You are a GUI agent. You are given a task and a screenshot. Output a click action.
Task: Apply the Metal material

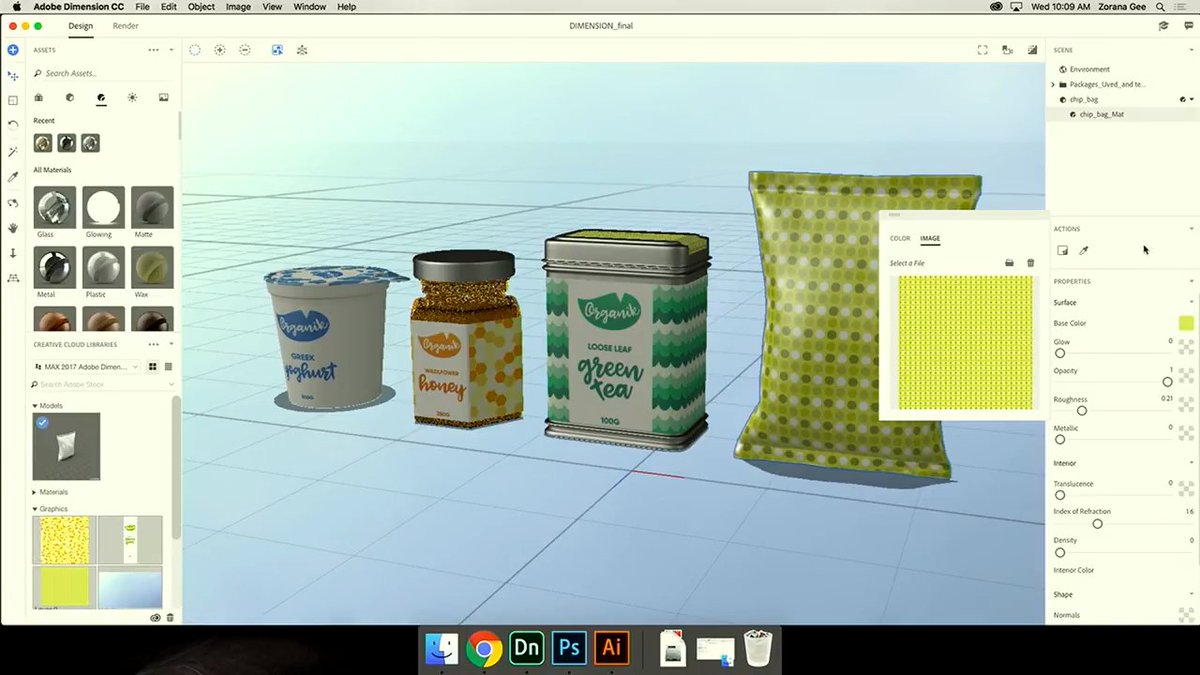(55, 267)
